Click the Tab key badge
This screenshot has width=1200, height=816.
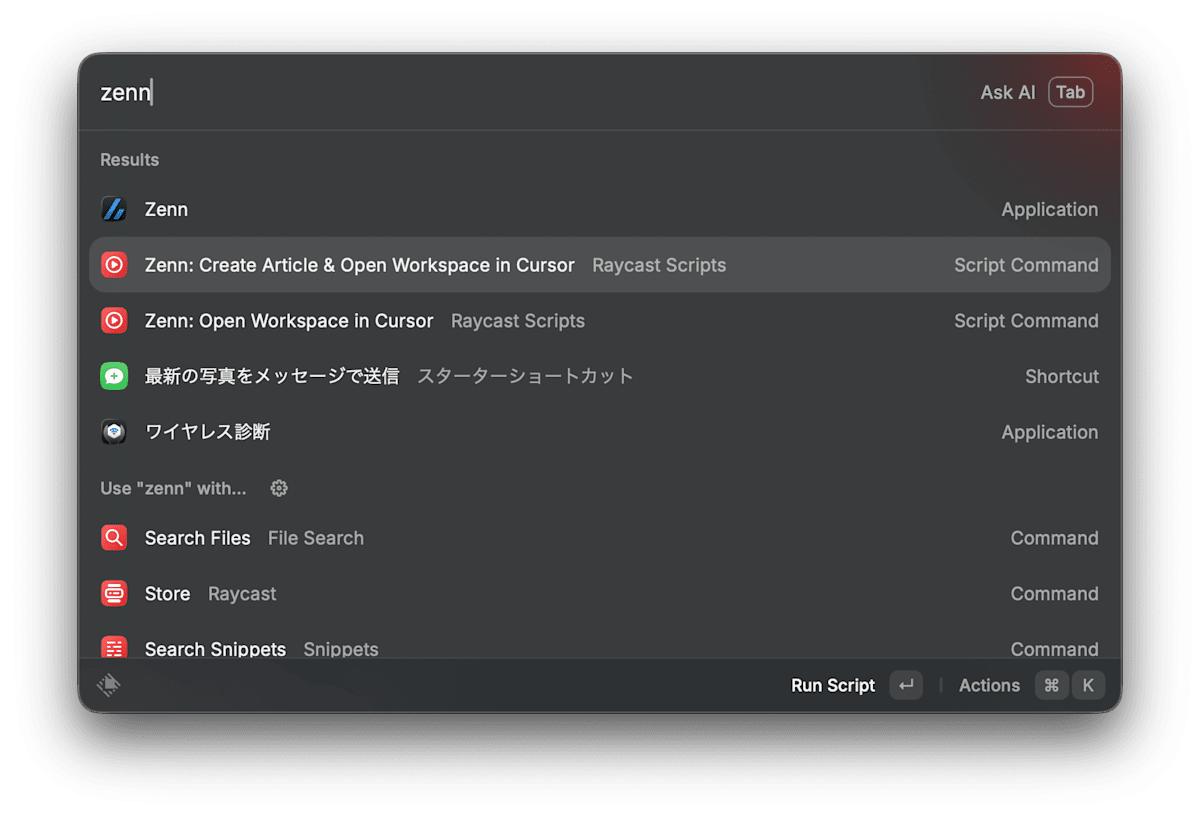[1070, 92]
